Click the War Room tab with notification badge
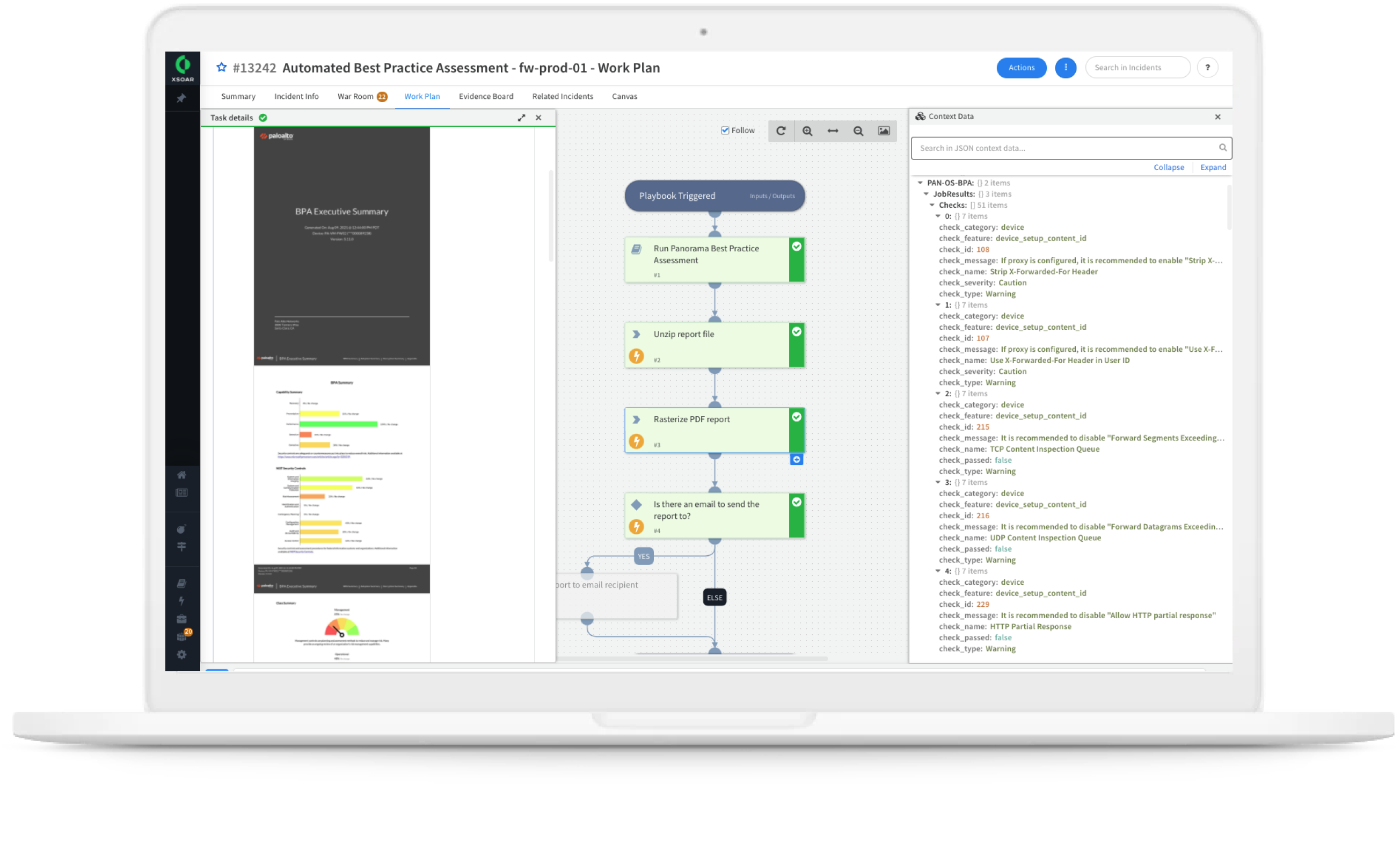Screen dimensions: 1400x856 [358, 96]
